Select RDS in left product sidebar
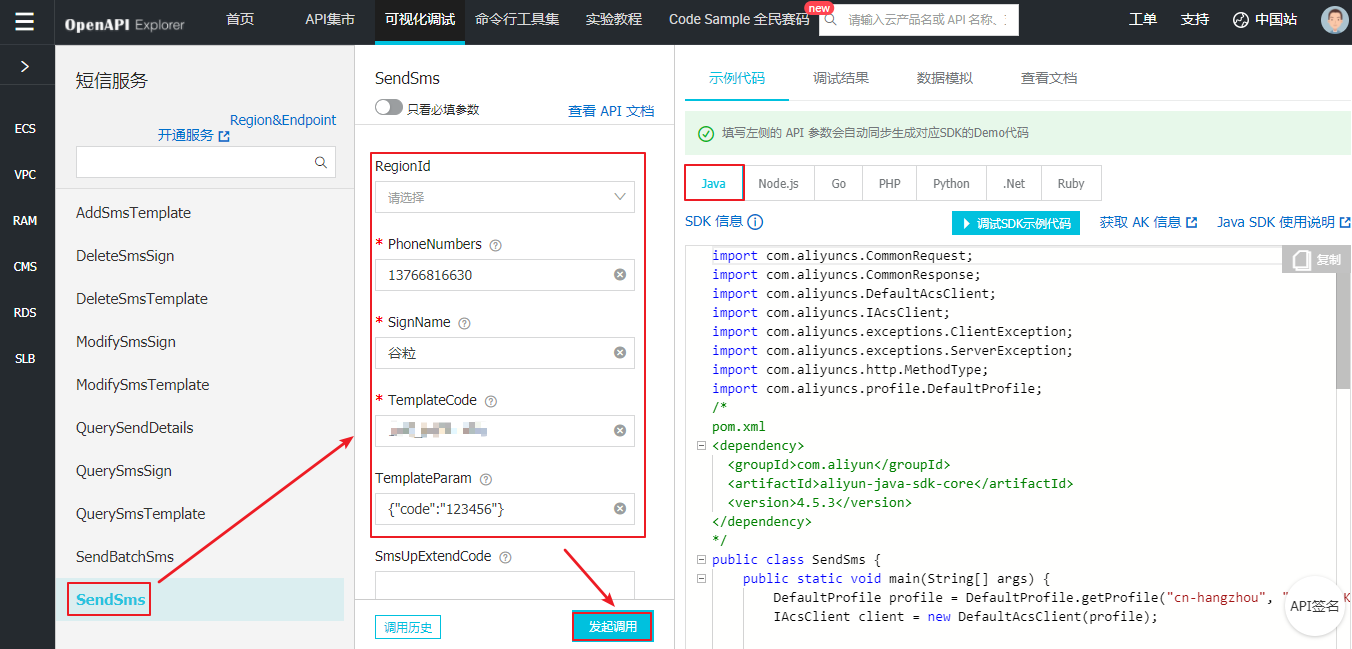The width and height of the screenshot is (1352, 649). pyautogui.click(x=25, y=313)
